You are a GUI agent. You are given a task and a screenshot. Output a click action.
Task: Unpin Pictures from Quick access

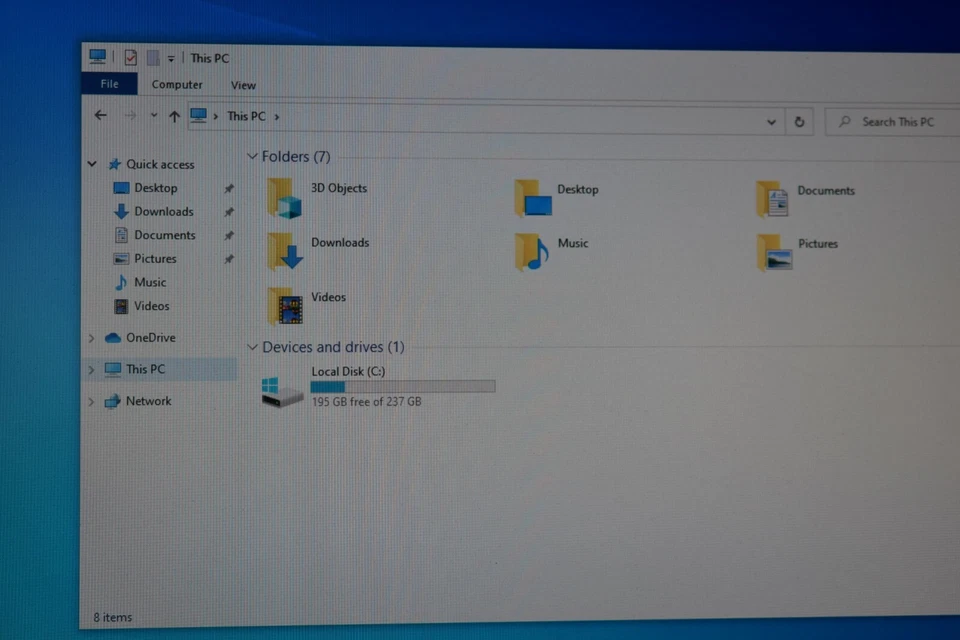229,258
